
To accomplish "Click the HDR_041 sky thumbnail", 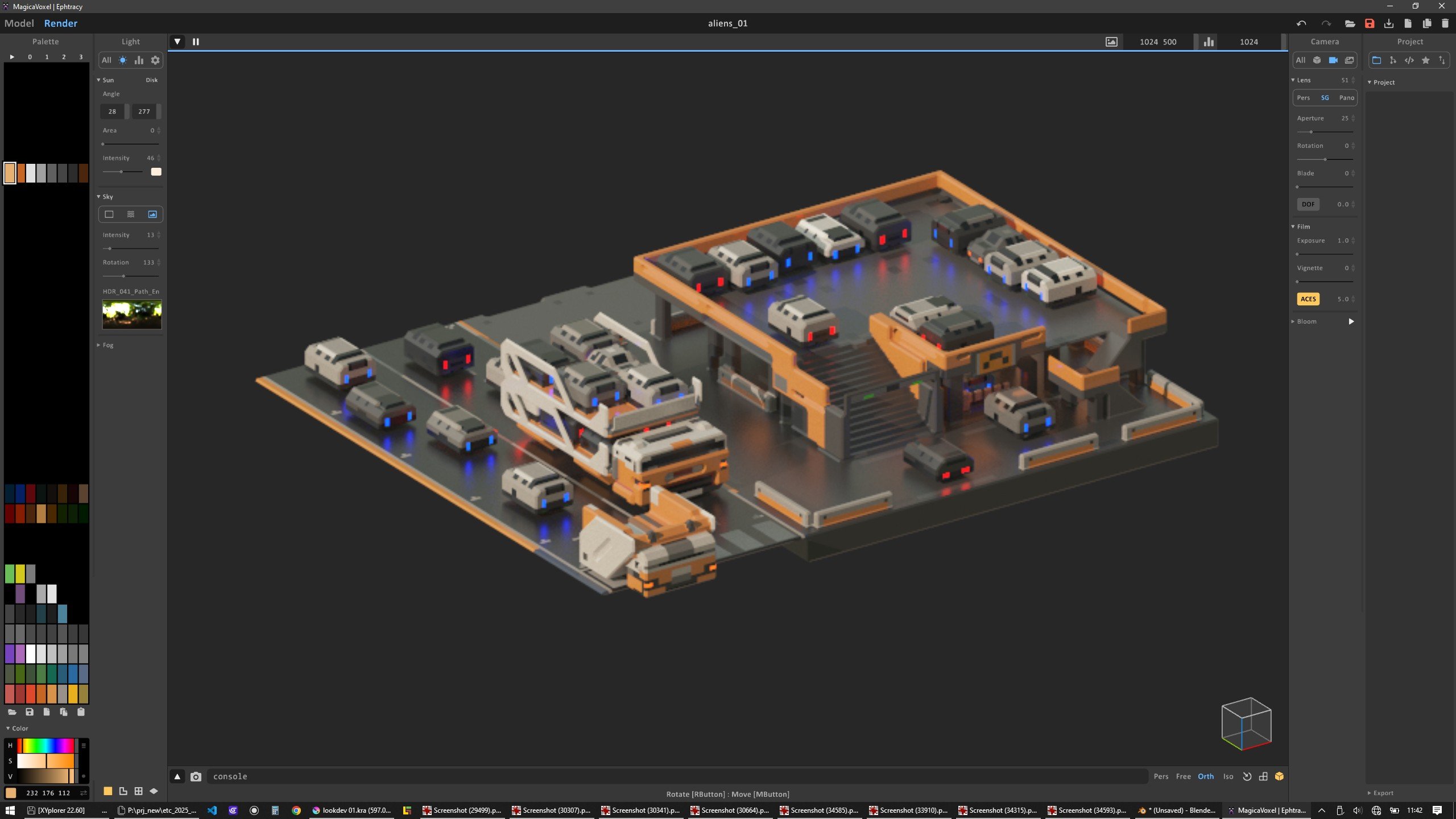I will (132, 315).
